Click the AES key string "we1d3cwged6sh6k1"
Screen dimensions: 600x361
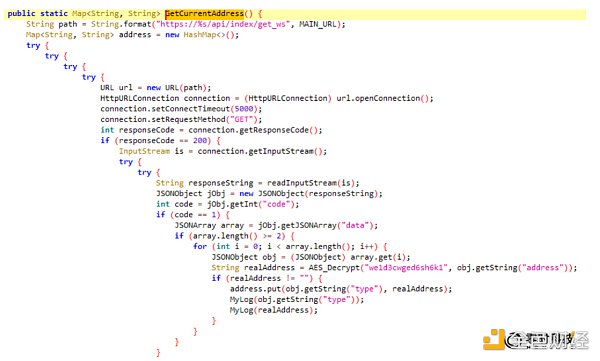pyautogui.click(x=406, y=268)
